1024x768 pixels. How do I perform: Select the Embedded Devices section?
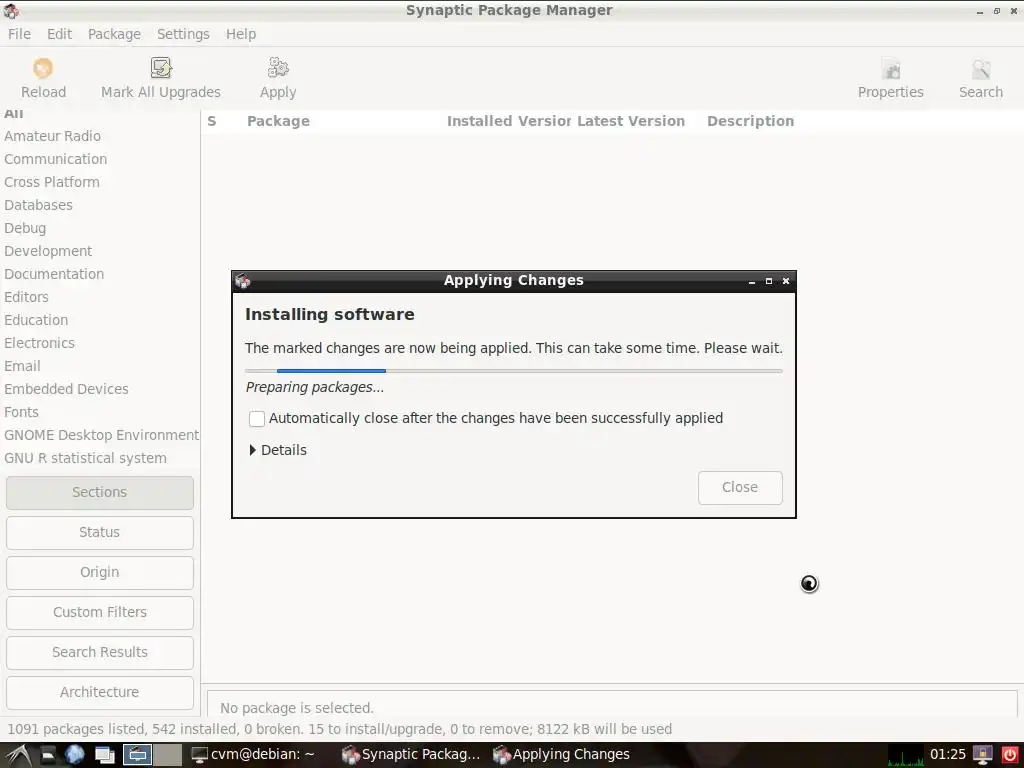click(x=66, y=389)
